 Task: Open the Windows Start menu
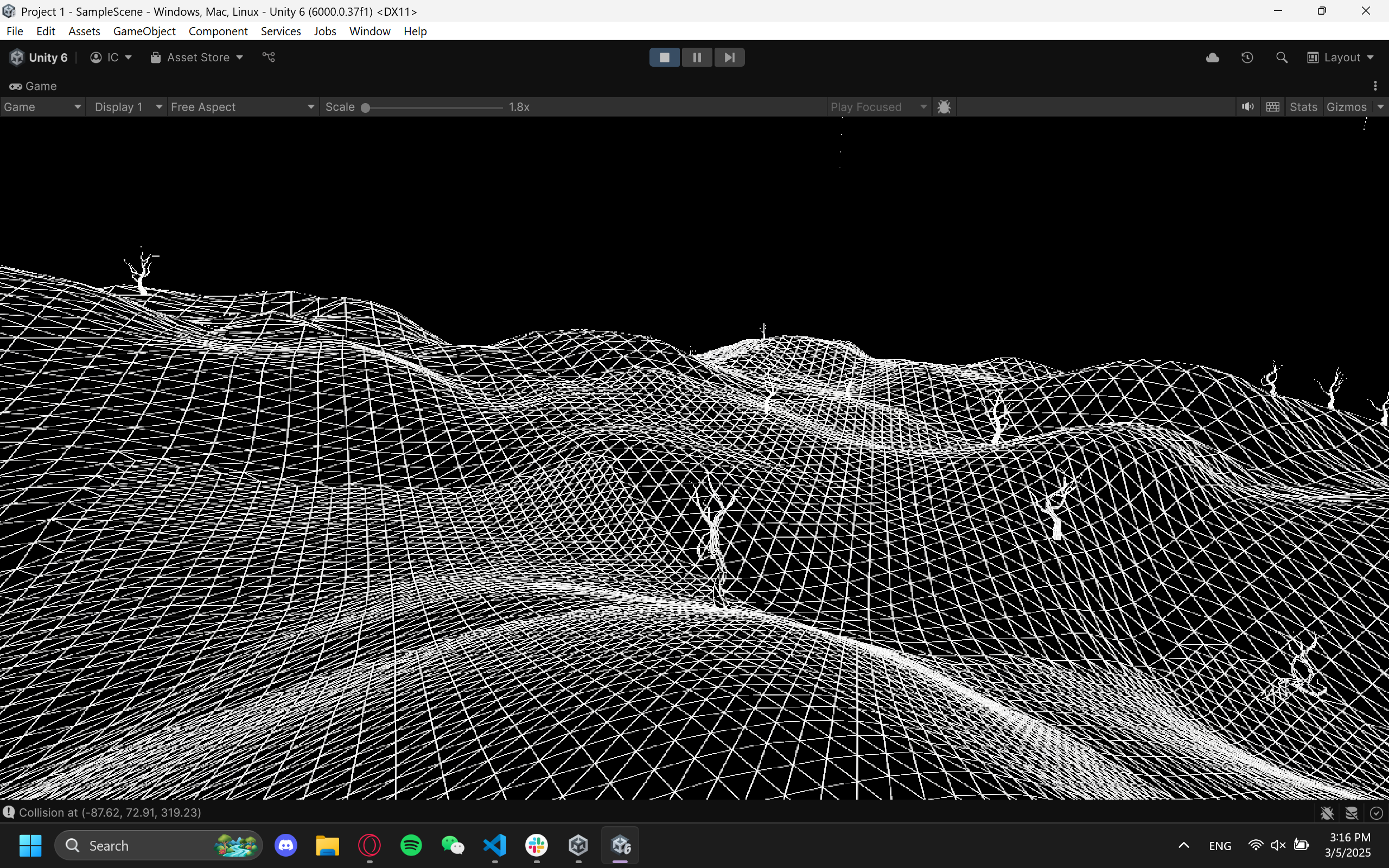[30, 845]
